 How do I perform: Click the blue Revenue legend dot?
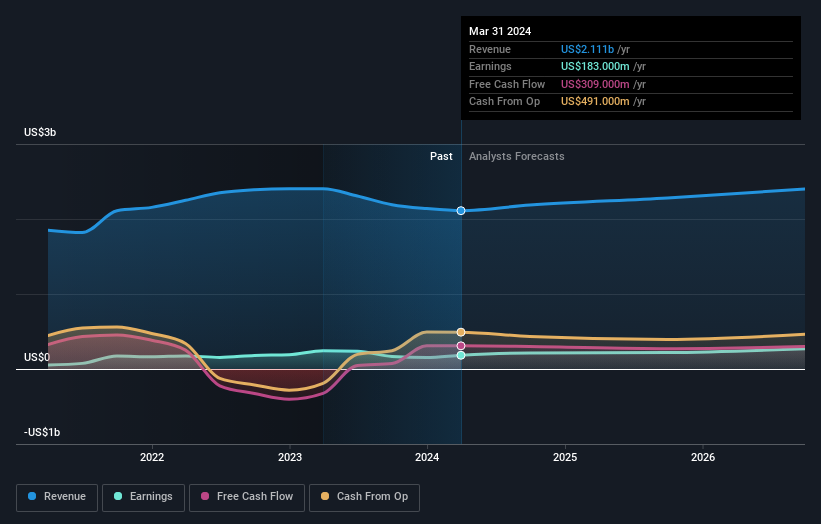pyautogui.click(x=32, y=496)
